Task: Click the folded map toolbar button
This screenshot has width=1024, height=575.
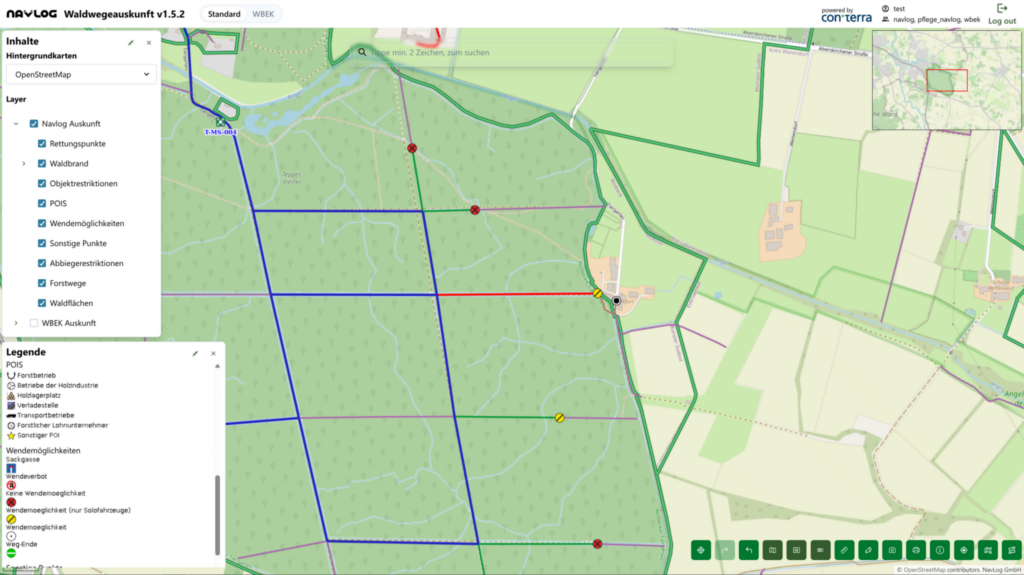Action: click(773, 550)
